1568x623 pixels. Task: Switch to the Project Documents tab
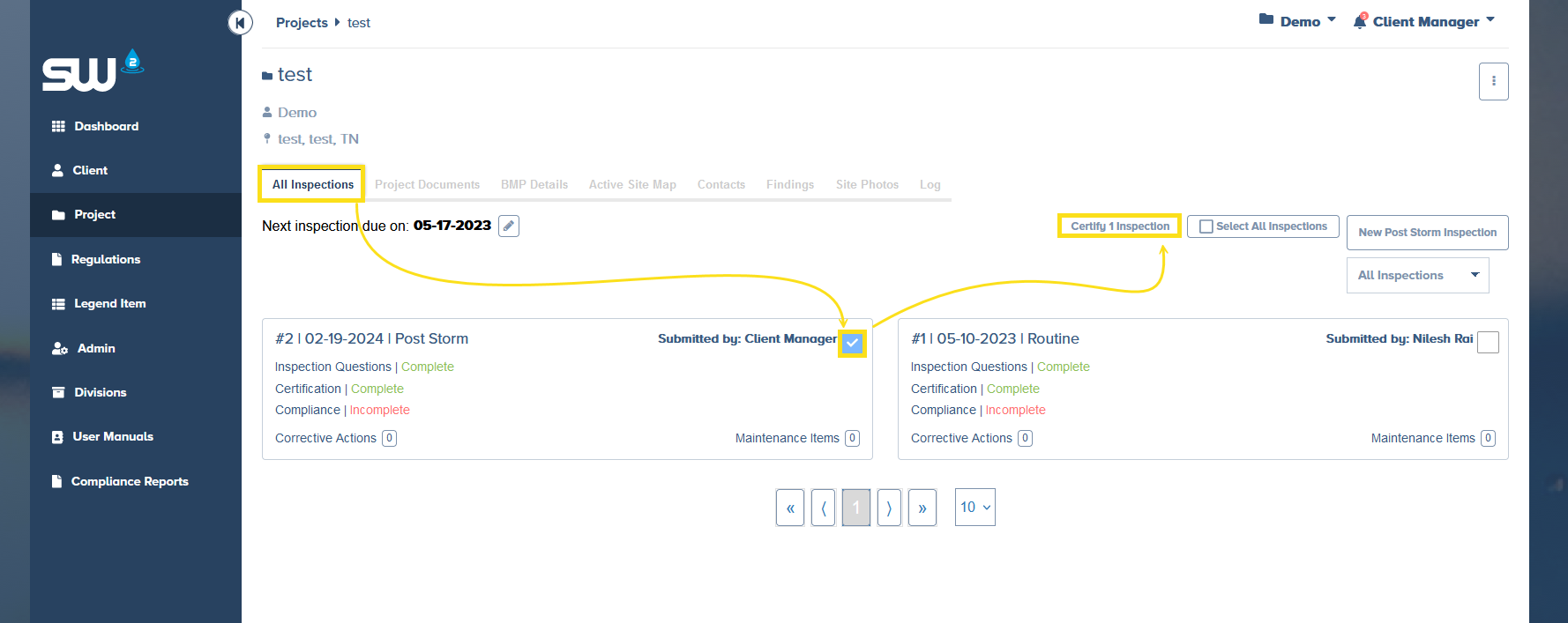(427, 185)
